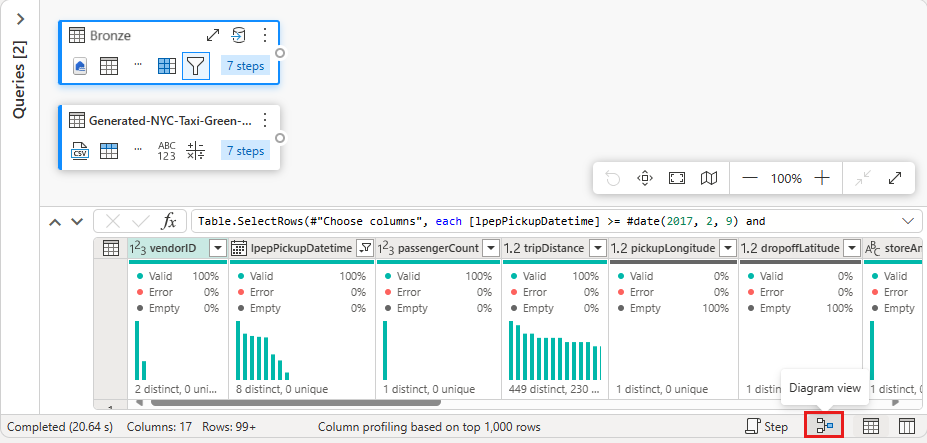Click the diagram reset undo icon
Screen dimensions: 927x443
click(613, 178)
